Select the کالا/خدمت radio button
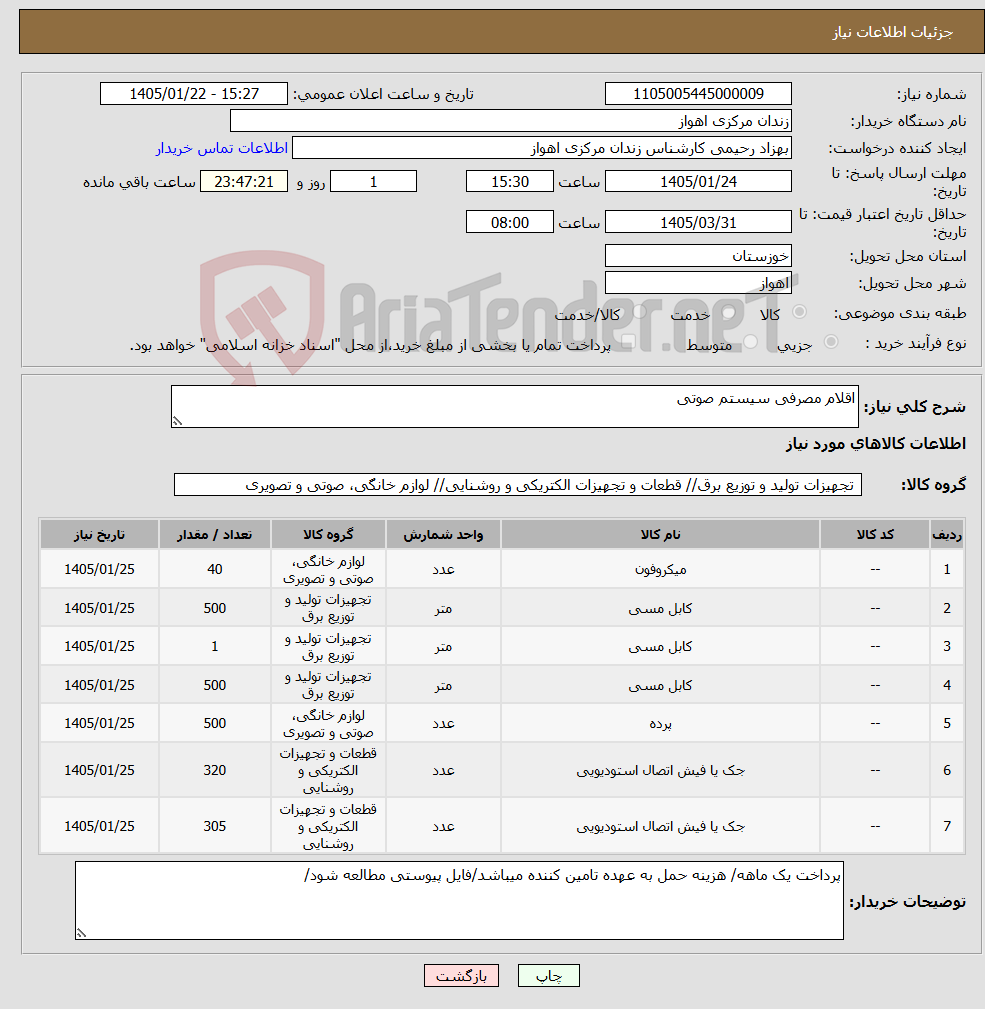The height and width of the screenshot is (1009, 985). [640, 312]
